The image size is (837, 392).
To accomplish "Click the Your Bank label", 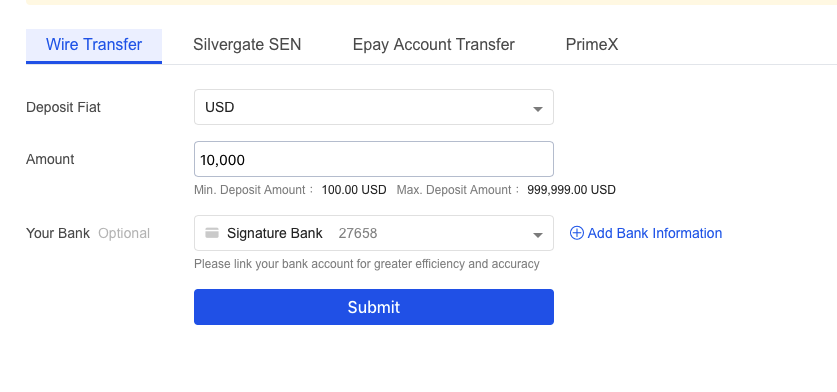I will click(58, 233).
